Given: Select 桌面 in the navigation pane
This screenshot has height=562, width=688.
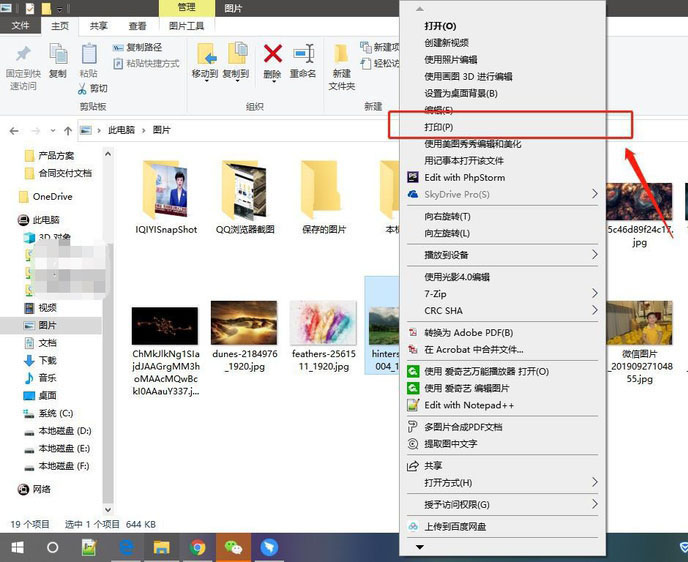Looking at the screenshot, I should (40, 396).
